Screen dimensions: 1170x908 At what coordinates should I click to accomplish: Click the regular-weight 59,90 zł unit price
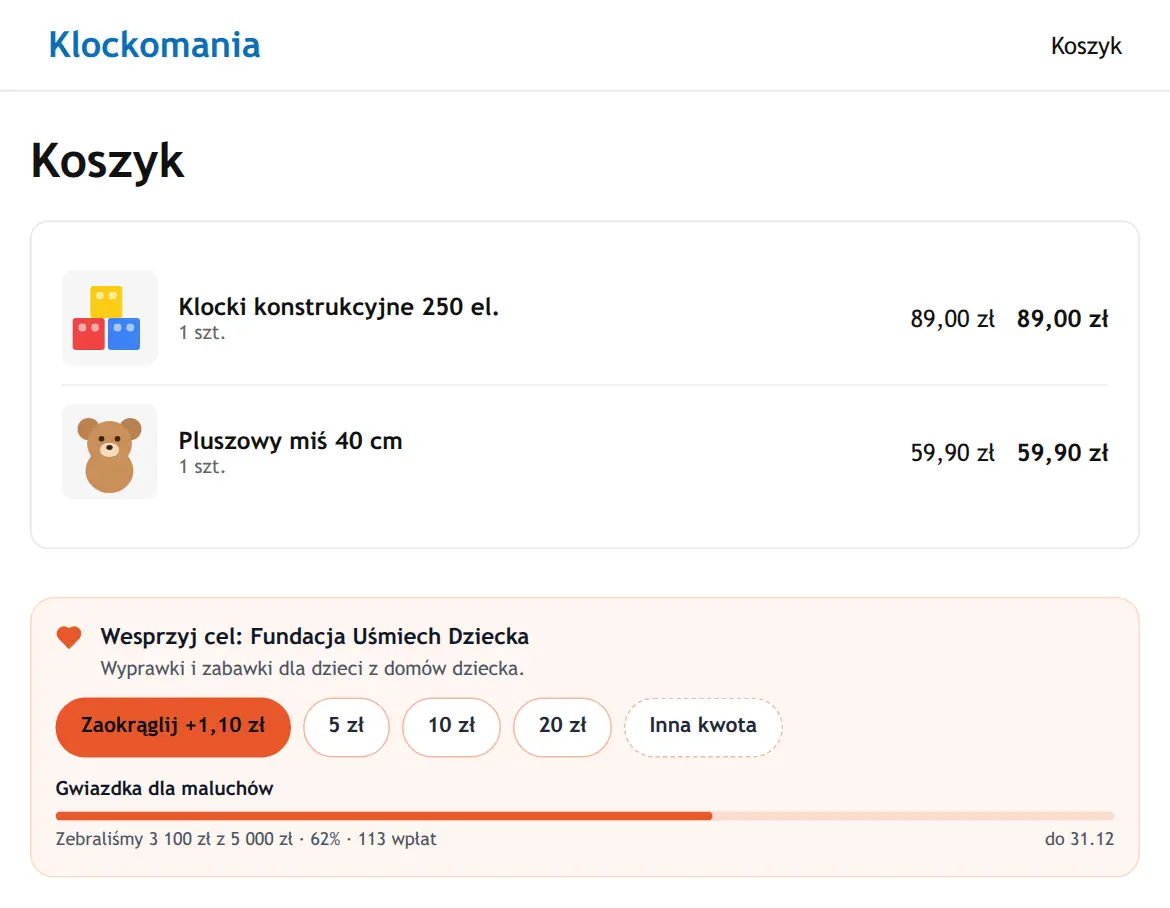(x=953, y=453)
